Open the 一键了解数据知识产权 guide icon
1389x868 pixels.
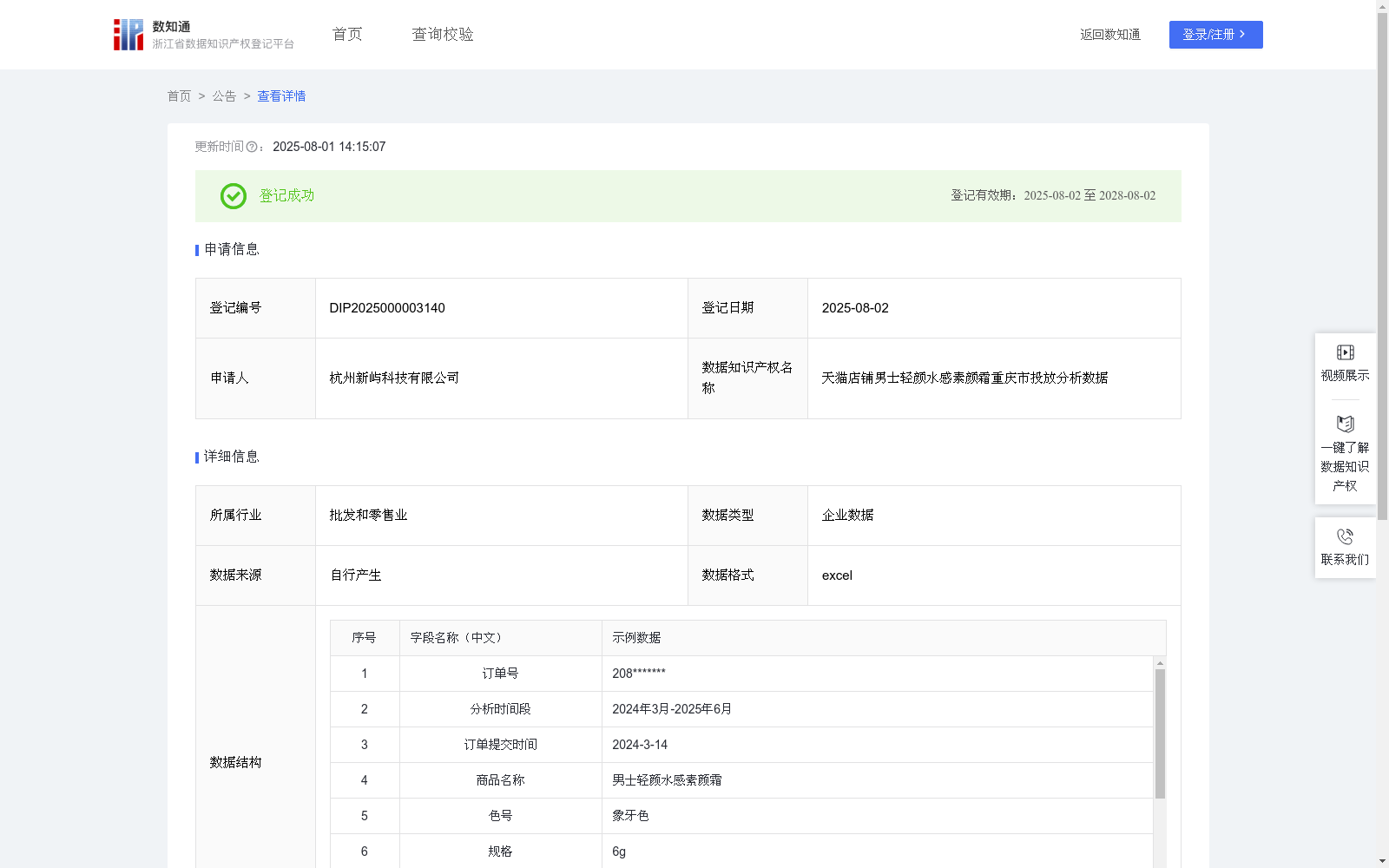[1345, 424]
